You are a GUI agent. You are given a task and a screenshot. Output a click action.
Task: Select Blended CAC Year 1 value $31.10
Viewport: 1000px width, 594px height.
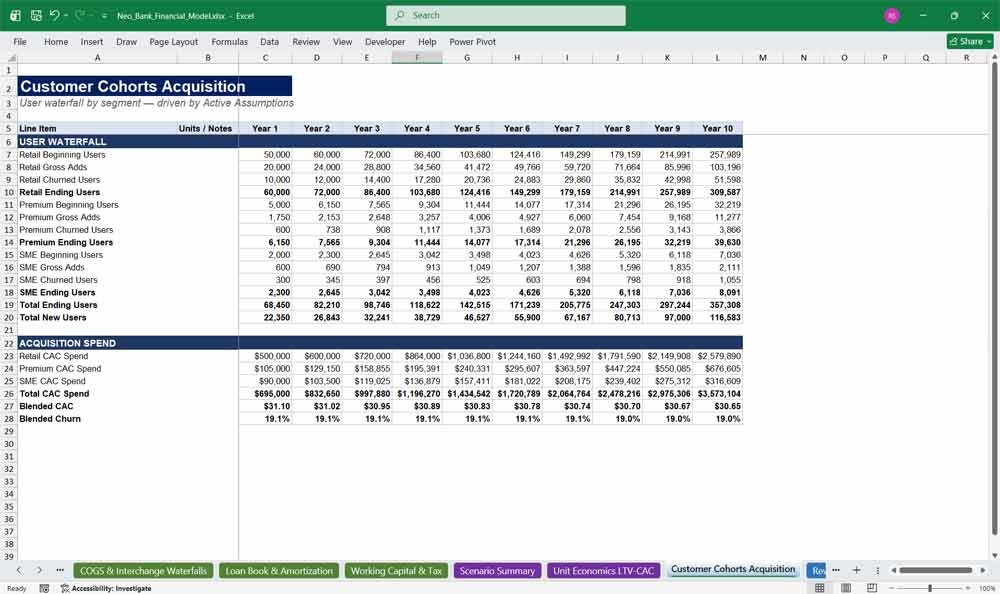pyautogui.click(x=266, y=406)
